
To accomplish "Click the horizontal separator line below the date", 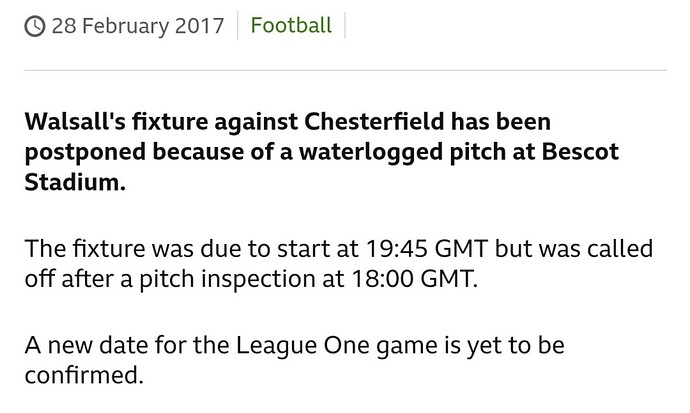I will 345,70.
